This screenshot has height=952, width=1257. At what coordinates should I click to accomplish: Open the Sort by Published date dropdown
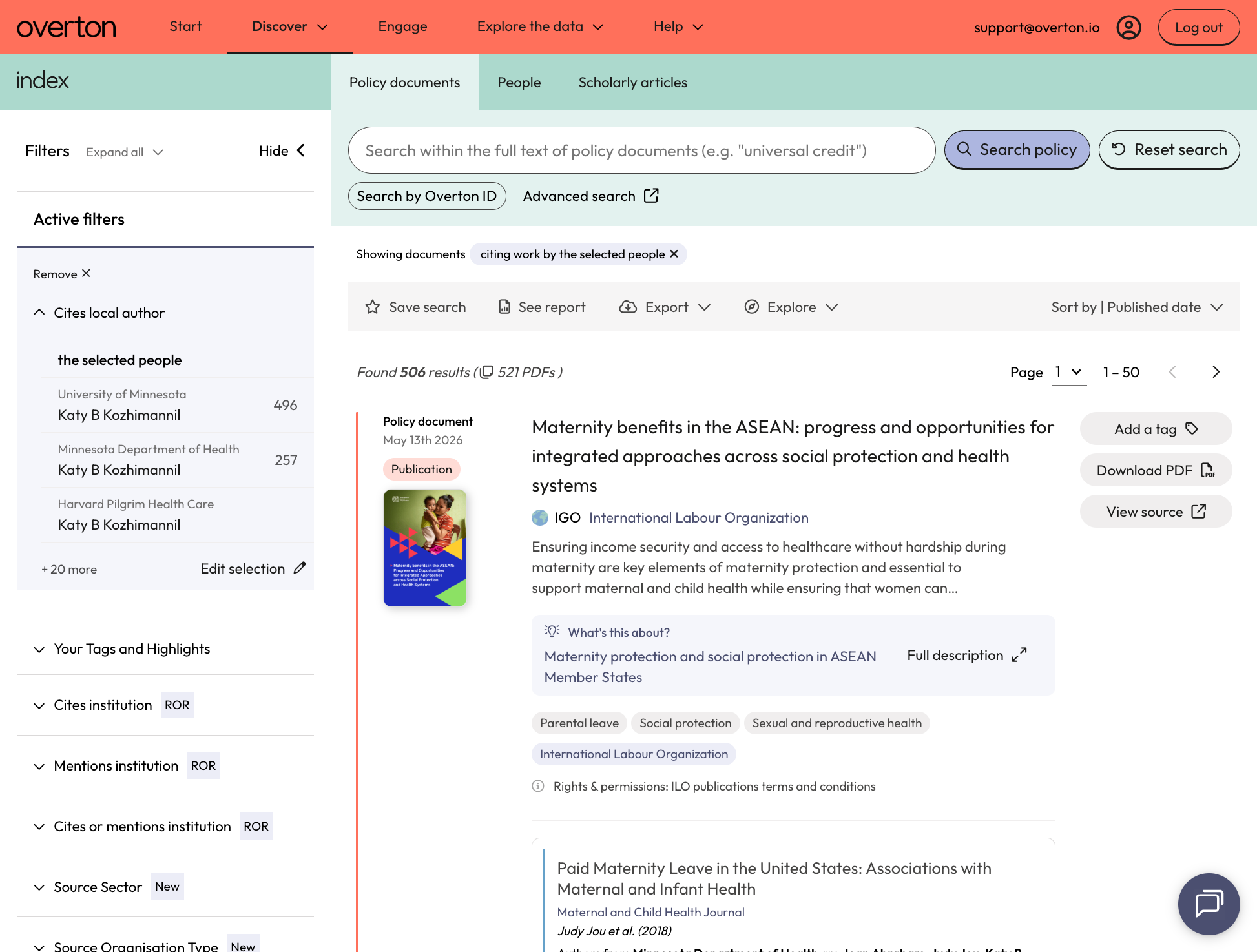[1137, 307]
